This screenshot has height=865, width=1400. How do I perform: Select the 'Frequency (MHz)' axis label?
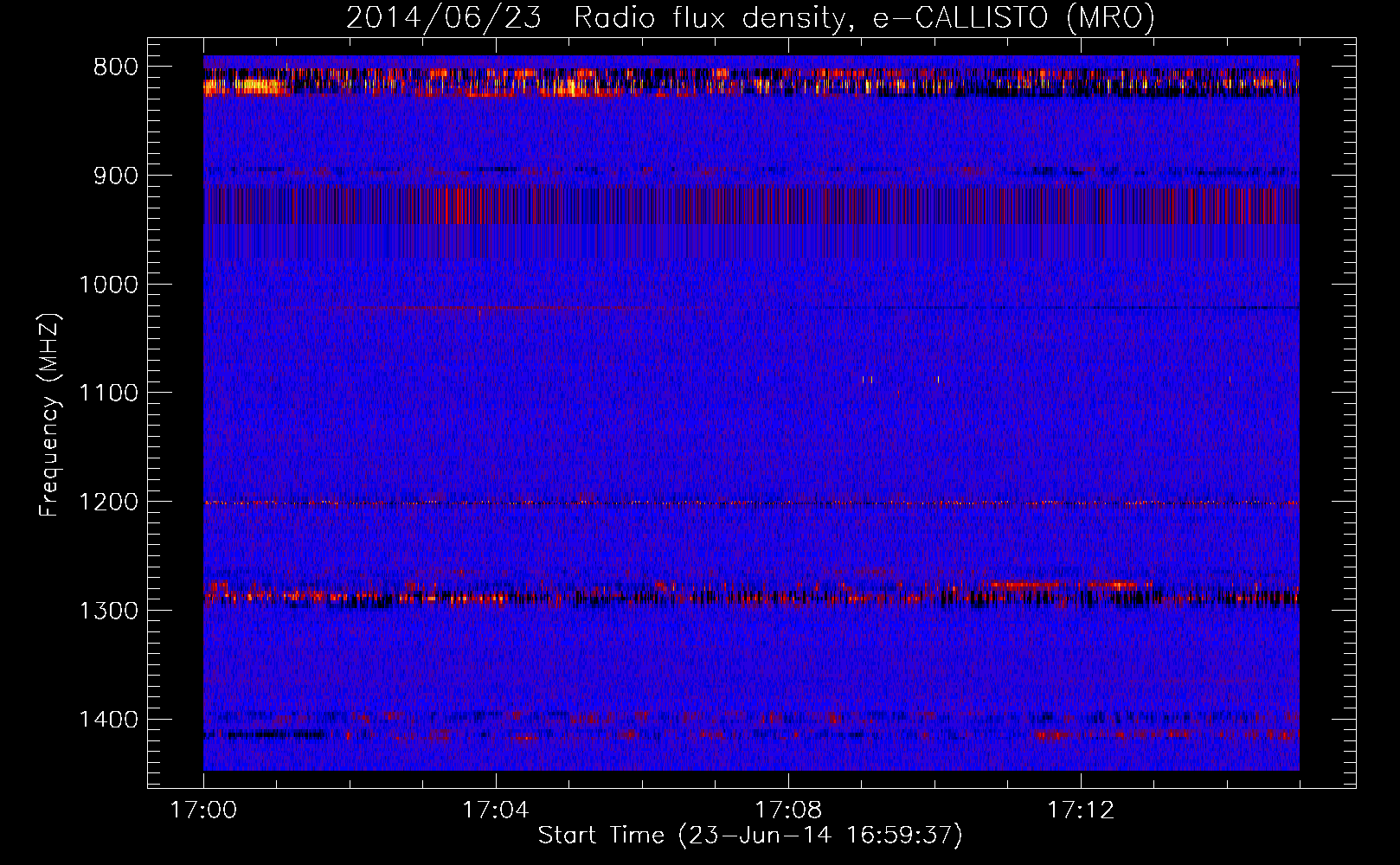[x=50, y=414]
